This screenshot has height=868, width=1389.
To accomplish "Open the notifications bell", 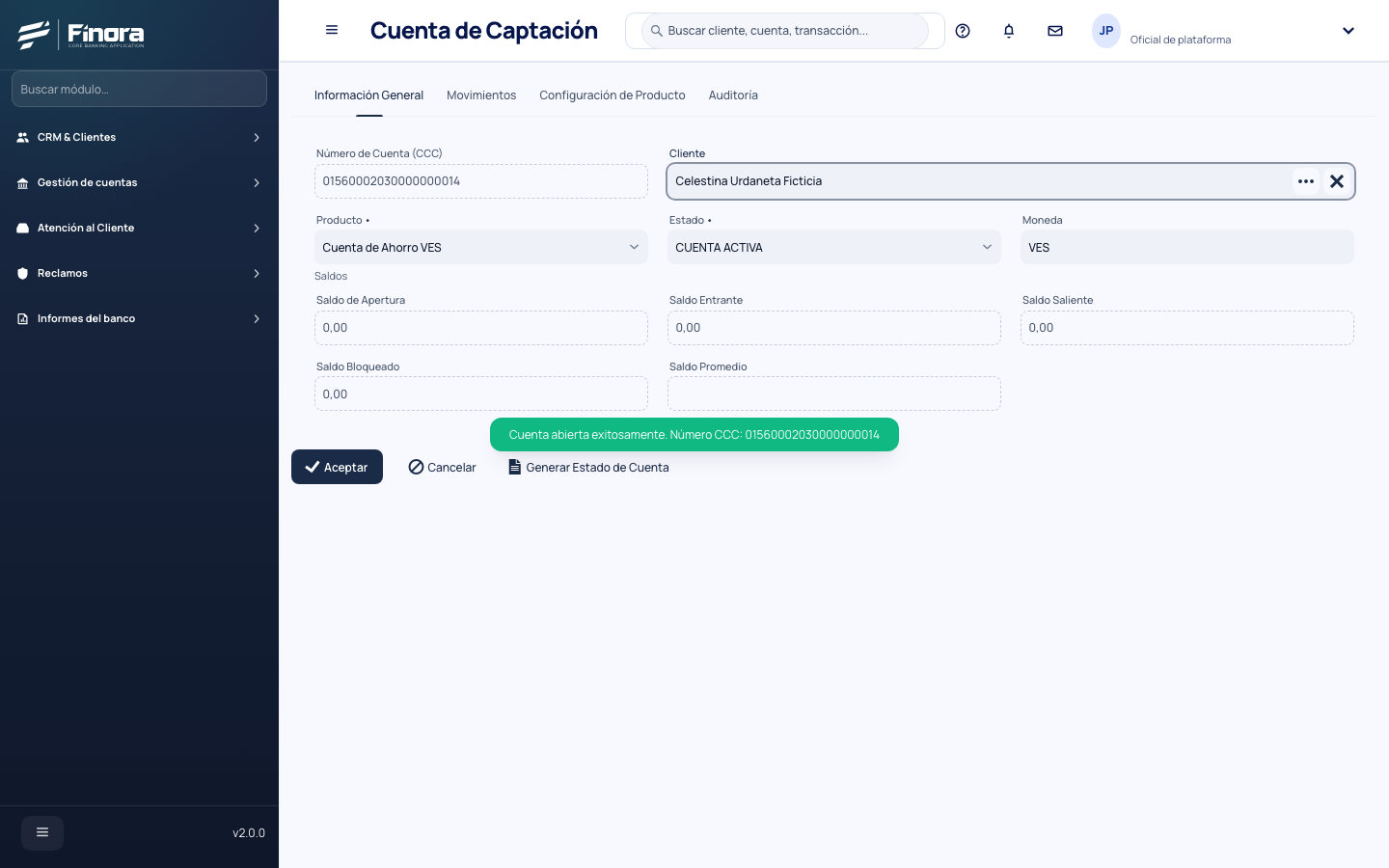I will click(1009, 31).
